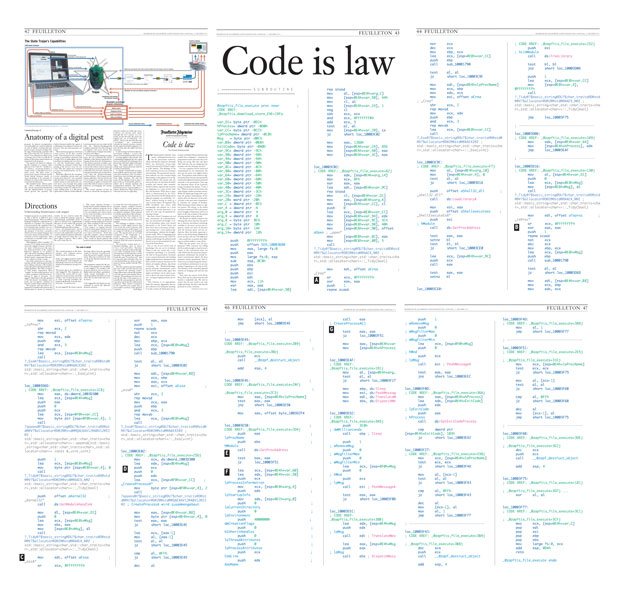This screenshot has width=630, height=591.
Task: Click the black marker labeled G
Action: click(331, 328)
